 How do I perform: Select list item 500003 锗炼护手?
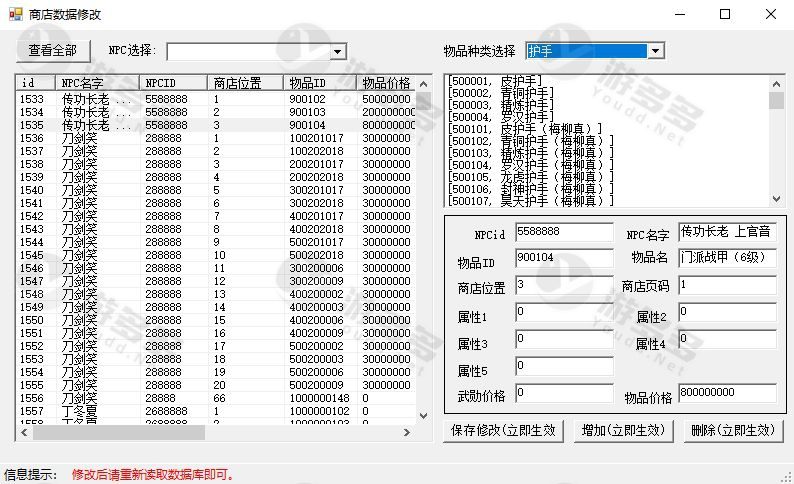click(x=500, y=104)
